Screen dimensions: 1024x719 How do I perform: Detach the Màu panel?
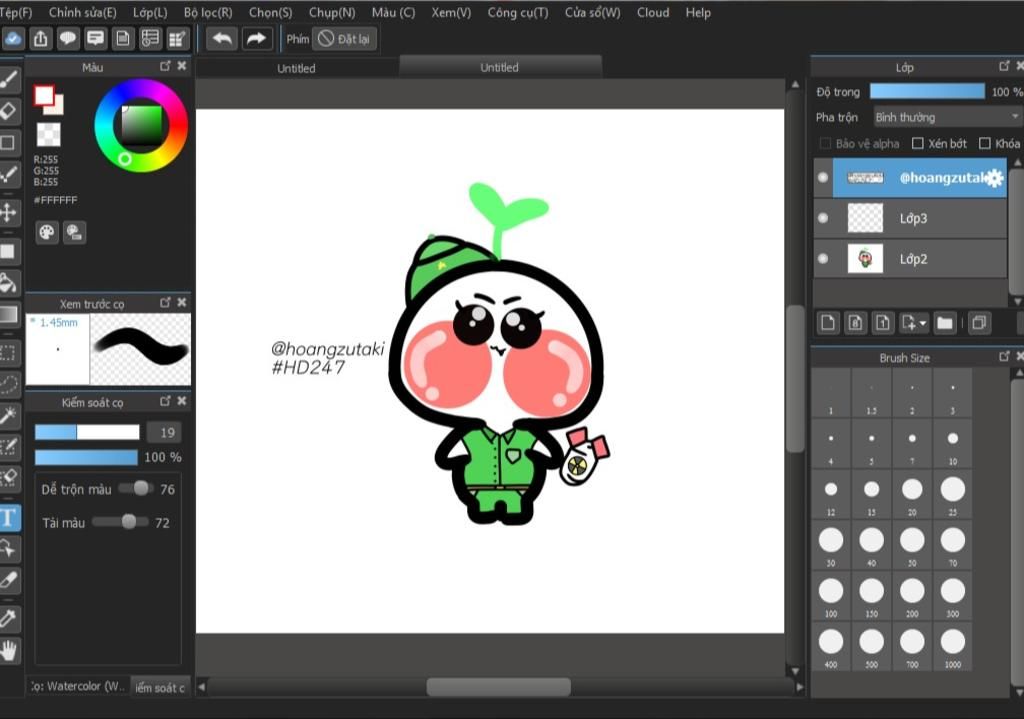tap(165, 66)
